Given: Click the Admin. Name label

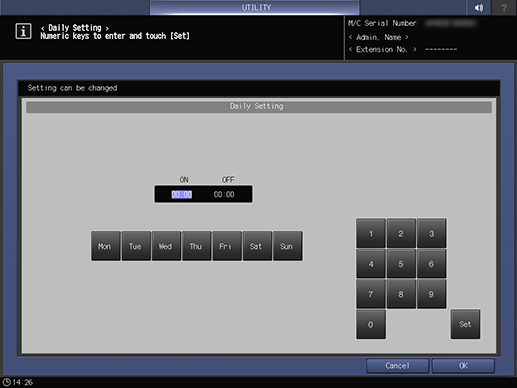Looking at the screenshot, I should (x=378, y=37).
